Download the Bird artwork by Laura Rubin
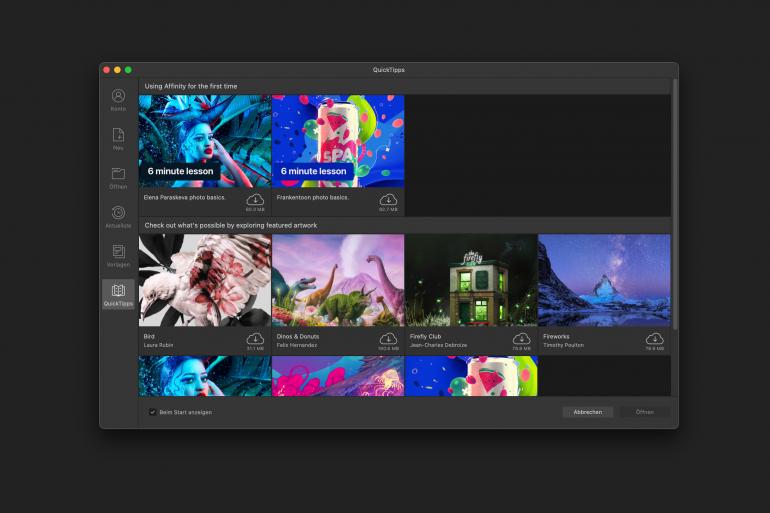Viewport: 770px width, 513px height. coord(255,339)
